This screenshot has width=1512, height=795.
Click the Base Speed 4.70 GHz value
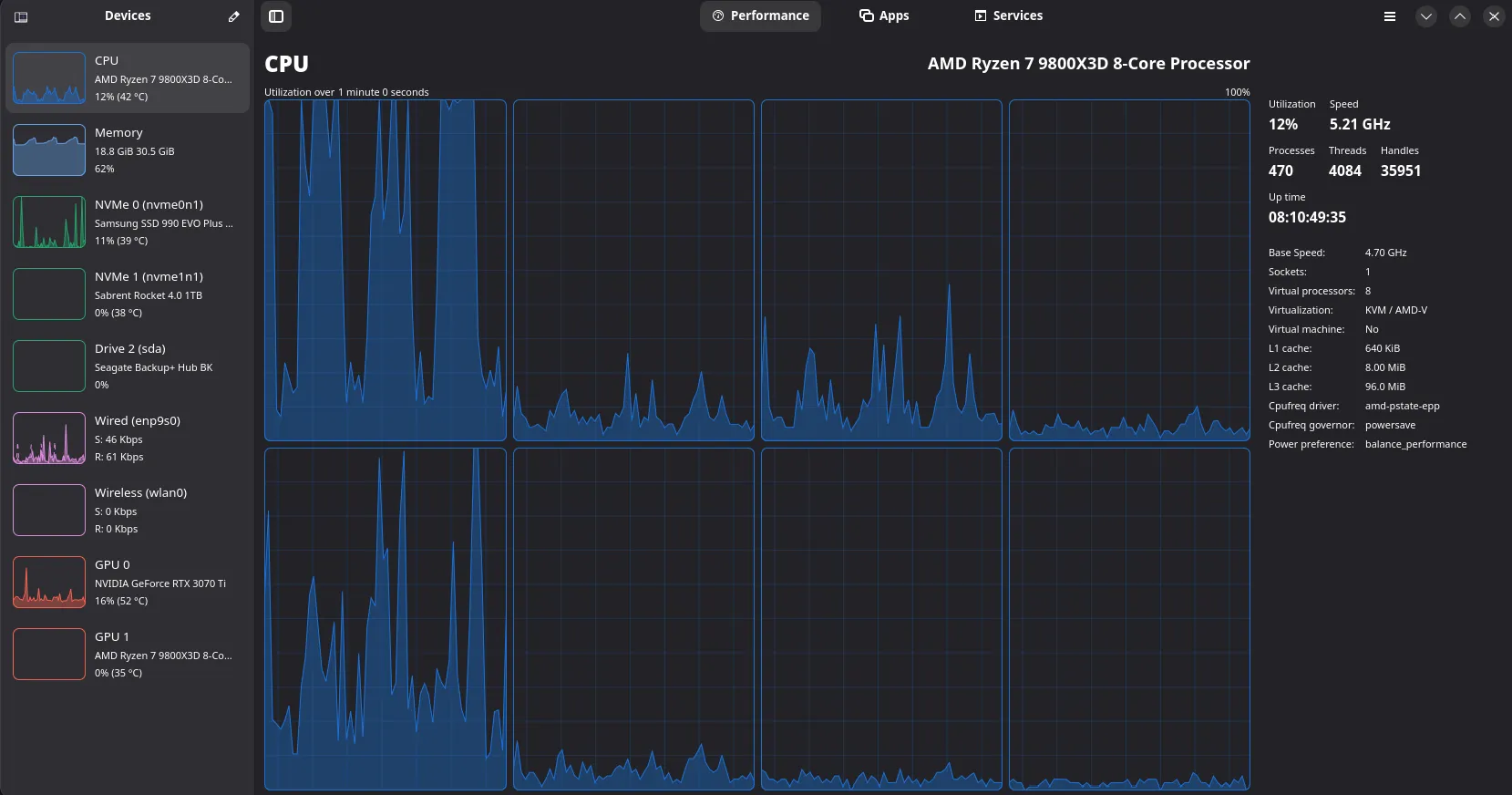[x=1385, y=253]
